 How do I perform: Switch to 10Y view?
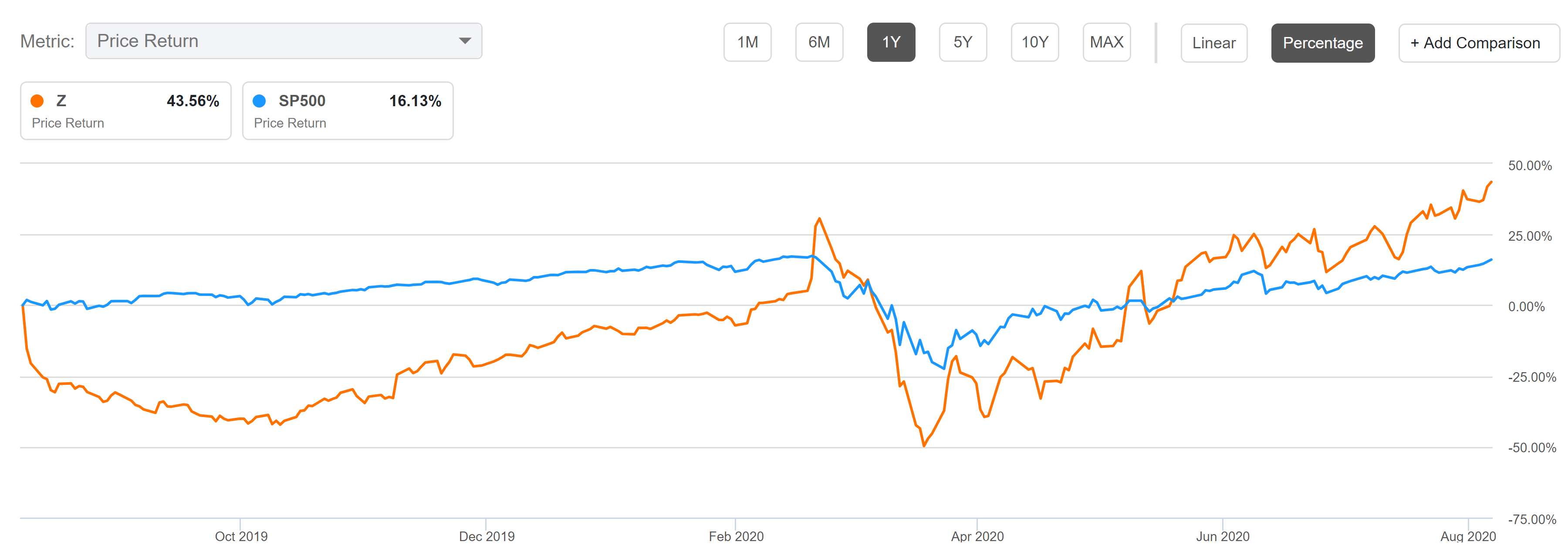(1035, 42)
